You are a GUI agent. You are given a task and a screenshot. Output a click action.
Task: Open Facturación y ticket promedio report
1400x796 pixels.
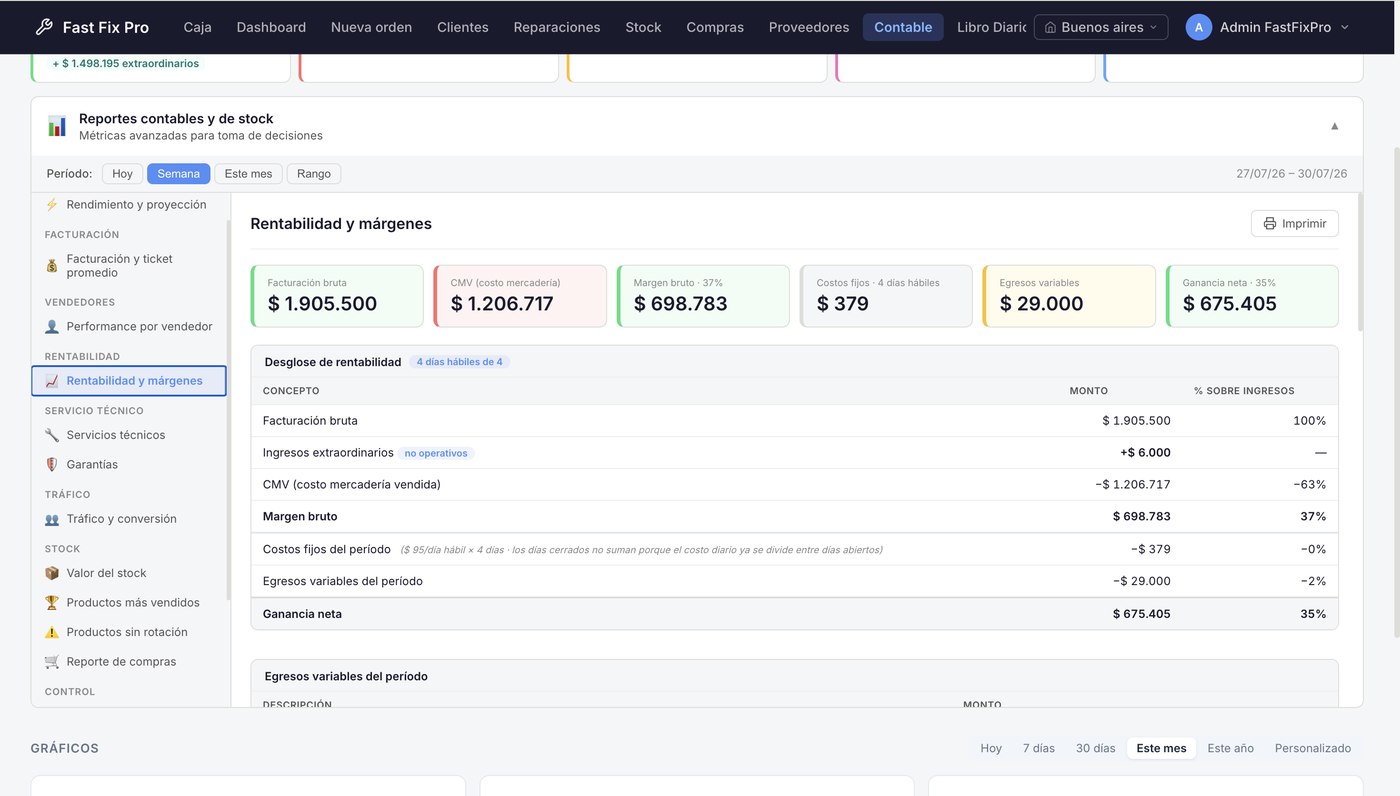[x=129, y=266]
